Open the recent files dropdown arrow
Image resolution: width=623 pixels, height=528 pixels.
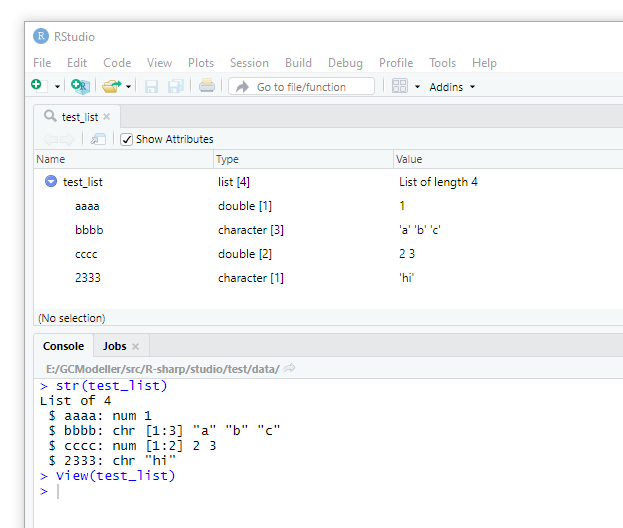point(129,87)
